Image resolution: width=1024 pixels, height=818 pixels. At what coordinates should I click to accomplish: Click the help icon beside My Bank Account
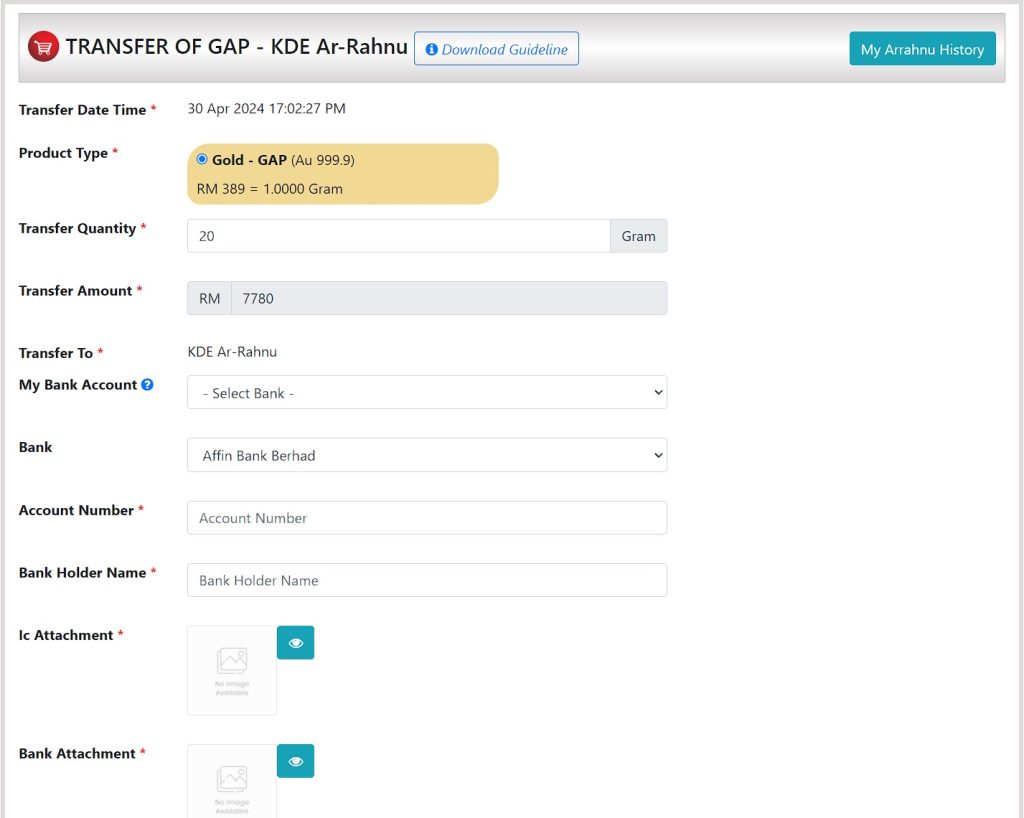(147, 384)
